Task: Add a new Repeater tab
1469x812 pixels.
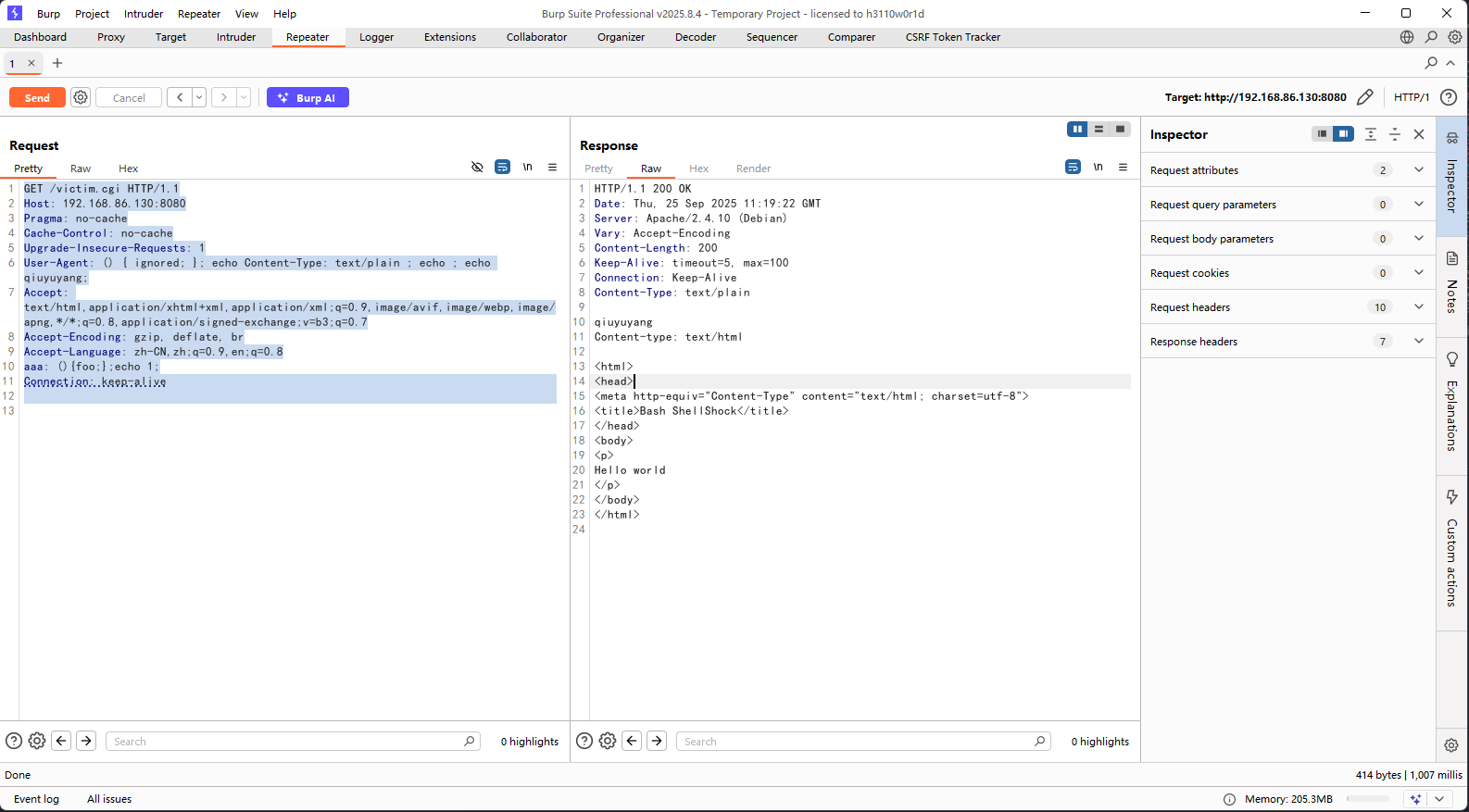Action: pyautogui.click(x=57, y=63)
